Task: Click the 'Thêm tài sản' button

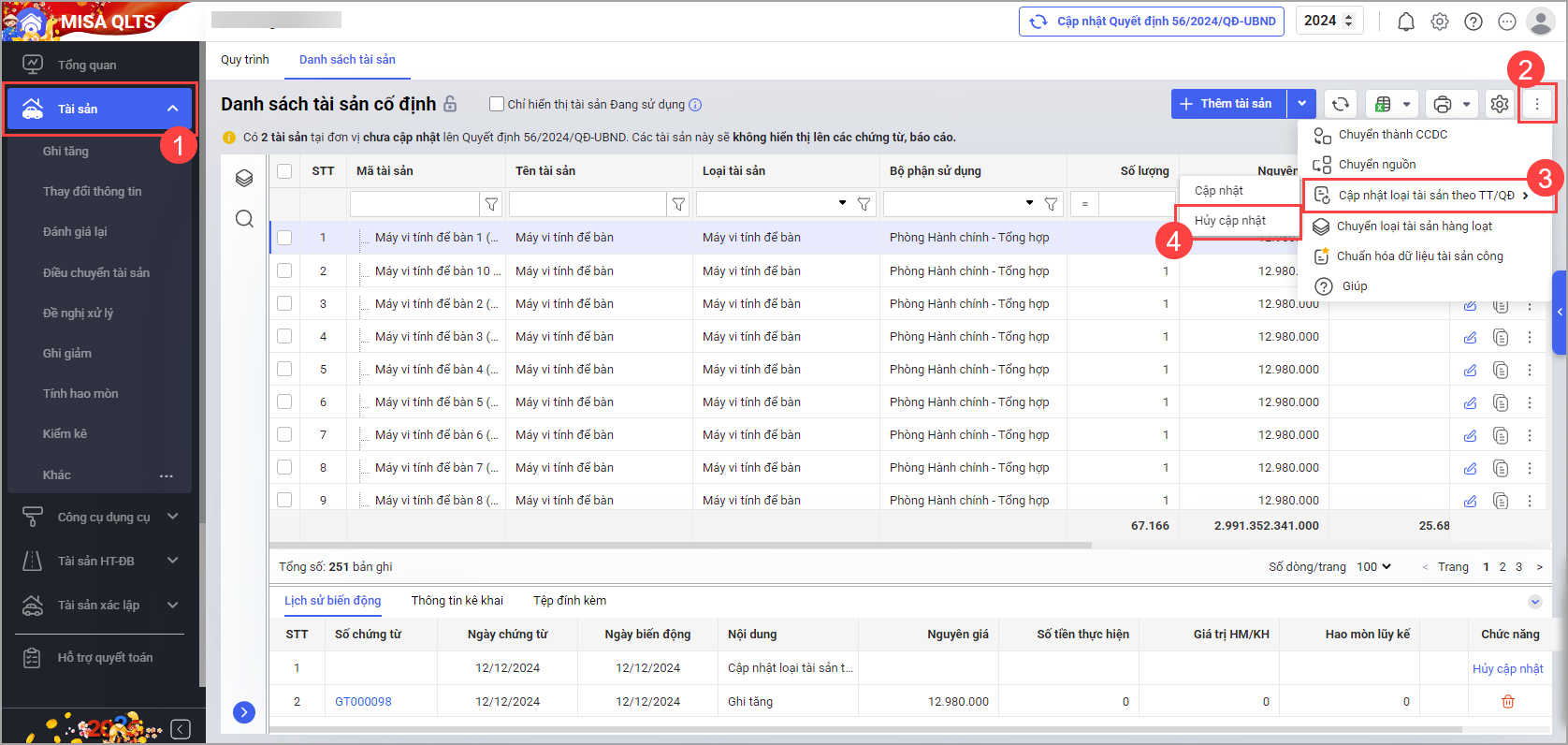Action: coord(1228,104)
